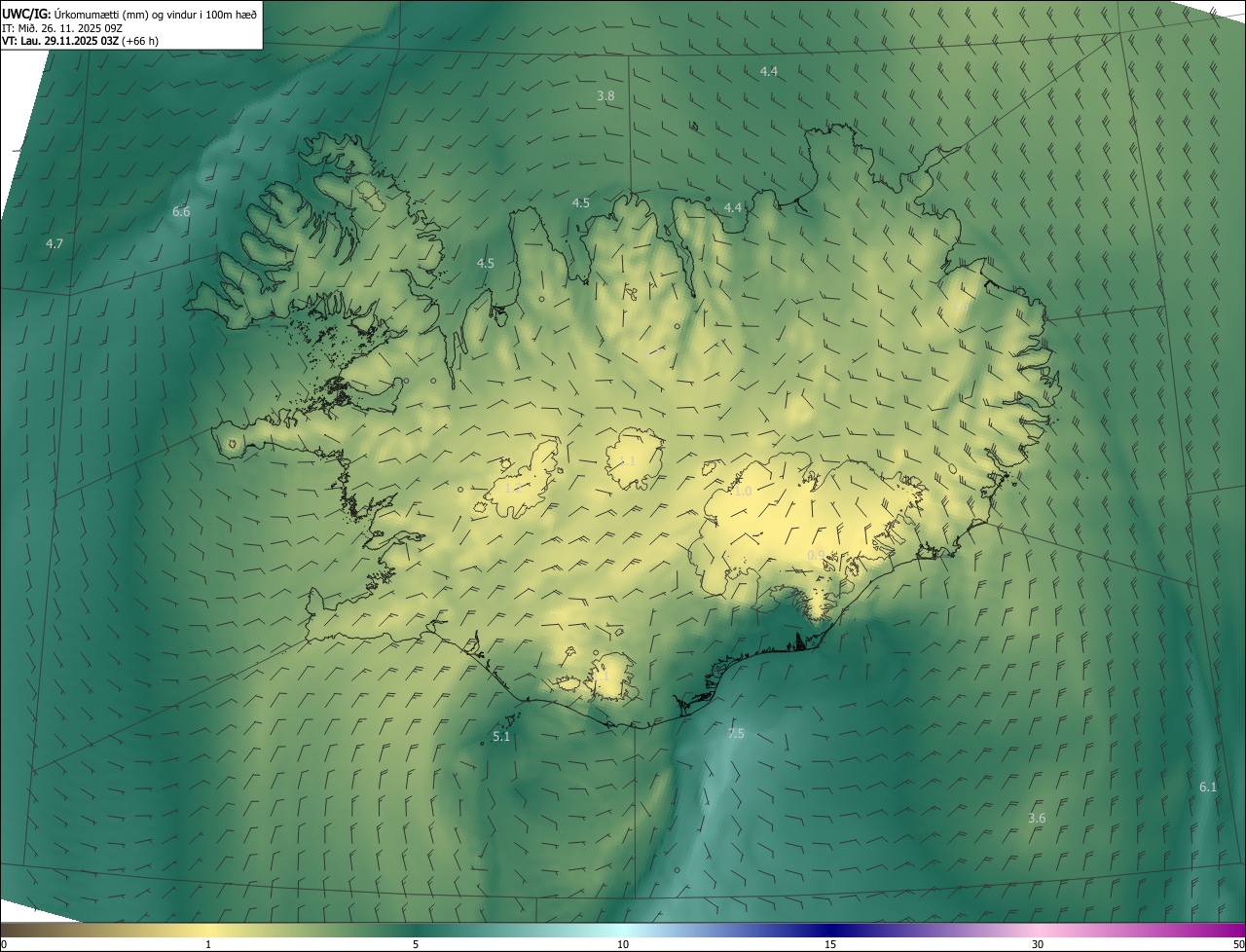Click the title text starting 'UWC/IG: Úrkomumætti (mm)'
Image resolution: width=1246 pixels, height=952 pixels.
click(x=130, y=13)
